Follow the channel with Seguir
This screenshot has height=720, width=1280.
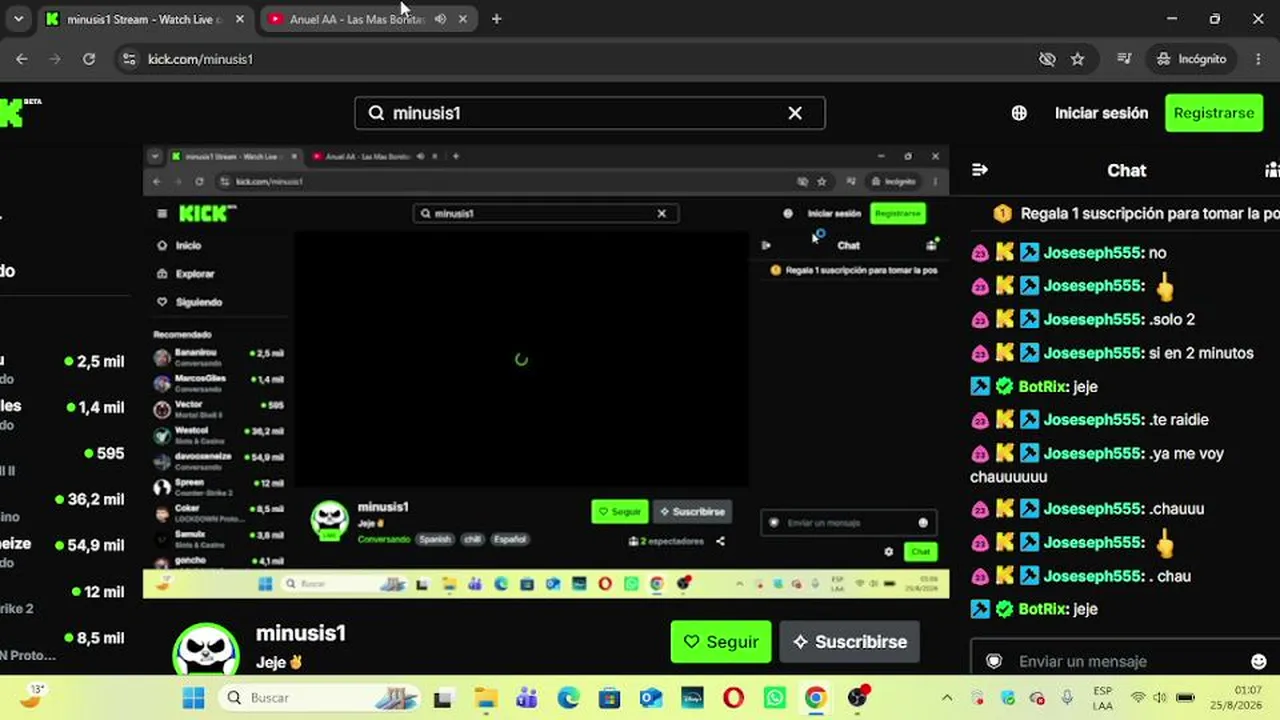click(x=721, y=642)
